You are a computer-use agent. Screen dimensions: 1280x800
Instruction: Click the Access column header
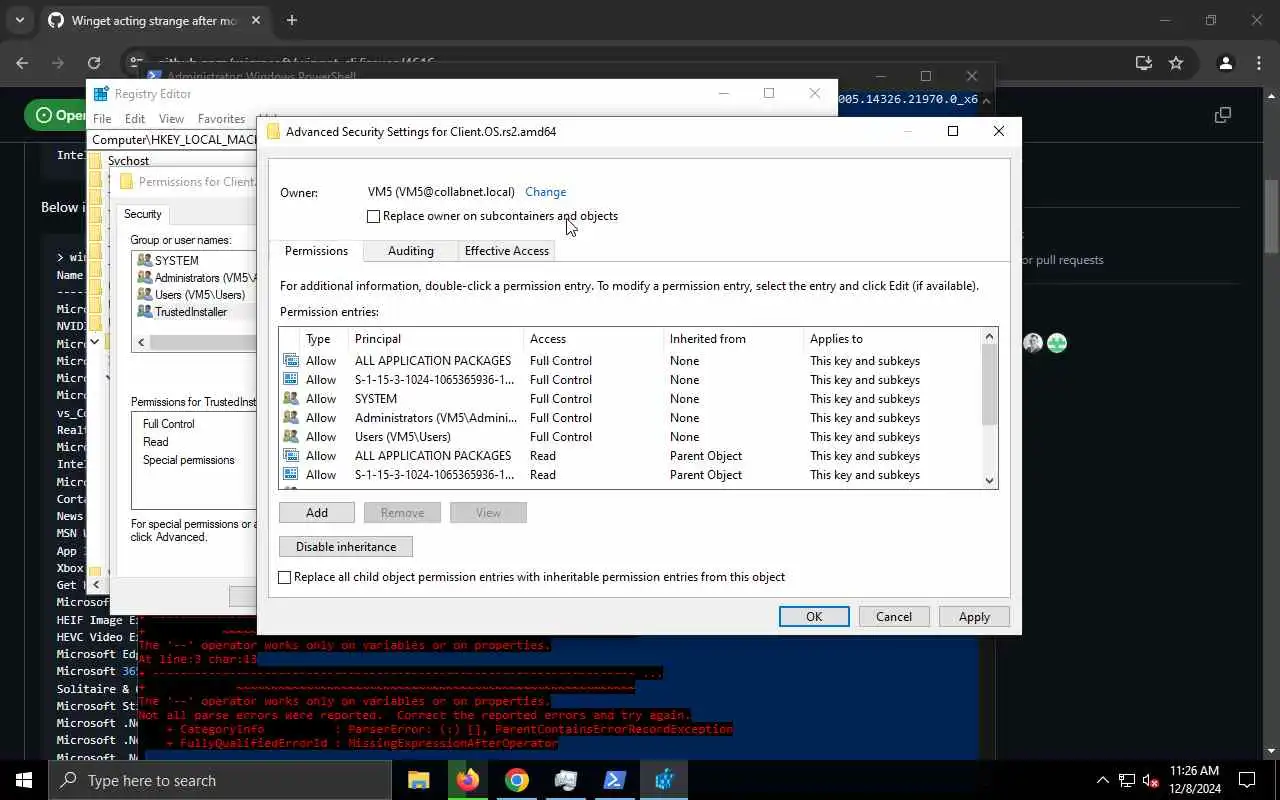[x=594, y=339]
